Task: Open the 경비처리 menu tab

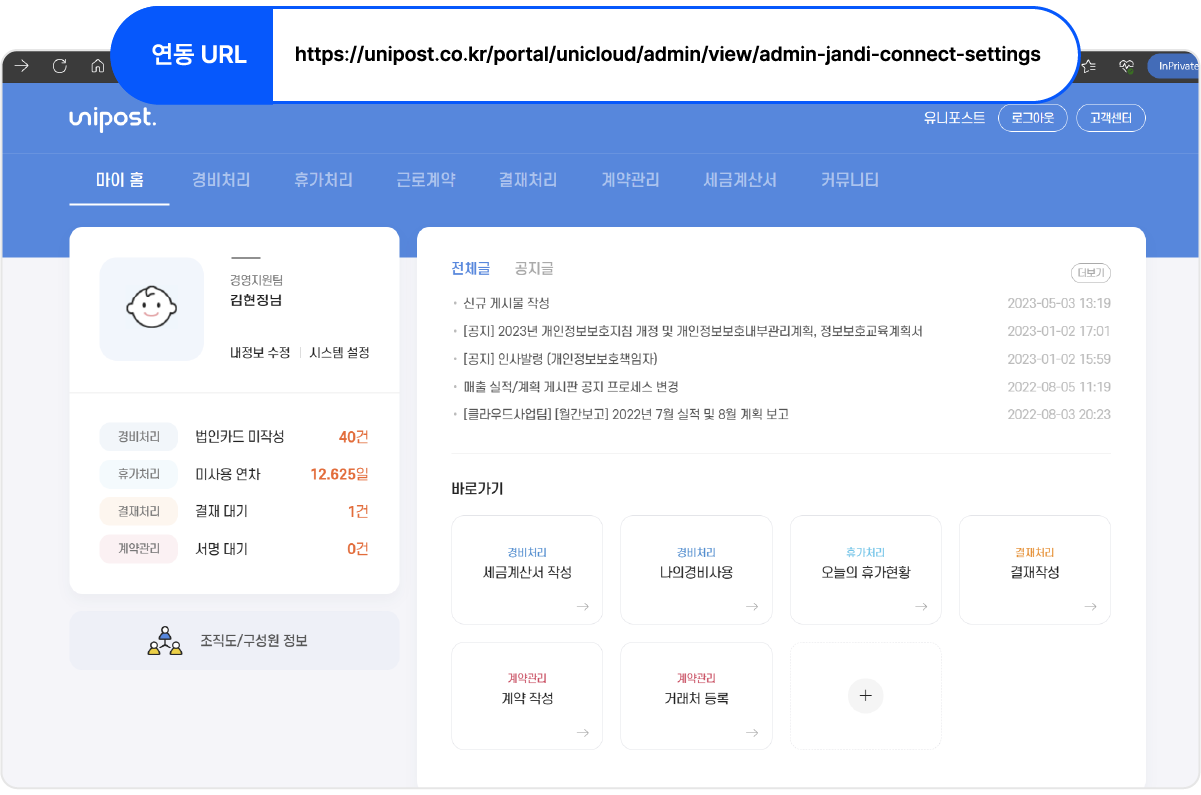Action: pyautogui.click(x=221, y=181)
